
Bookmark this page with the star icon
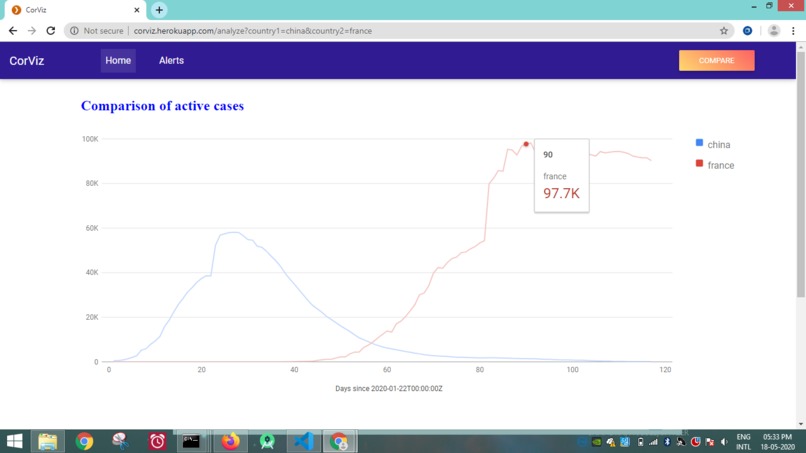[724, 31]
